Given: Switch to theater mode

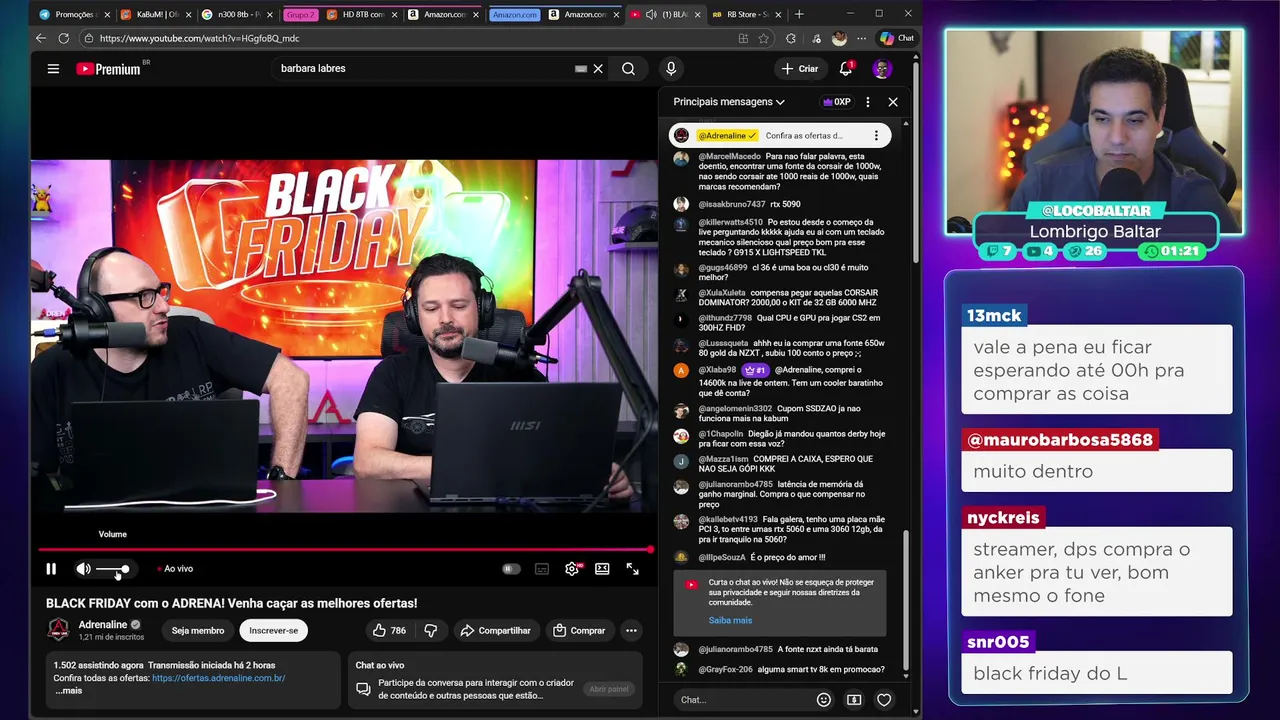Looking at the screenshot, I should (x=602, y=569).
